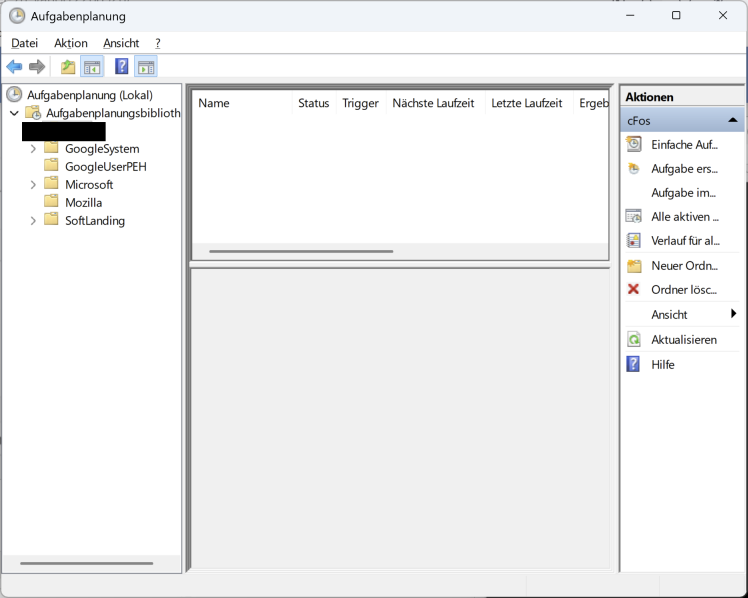Image resolution: width=748 pixels, height=598 pixels.
Task: Open the Aktion menu
Action: coord(71,43)
